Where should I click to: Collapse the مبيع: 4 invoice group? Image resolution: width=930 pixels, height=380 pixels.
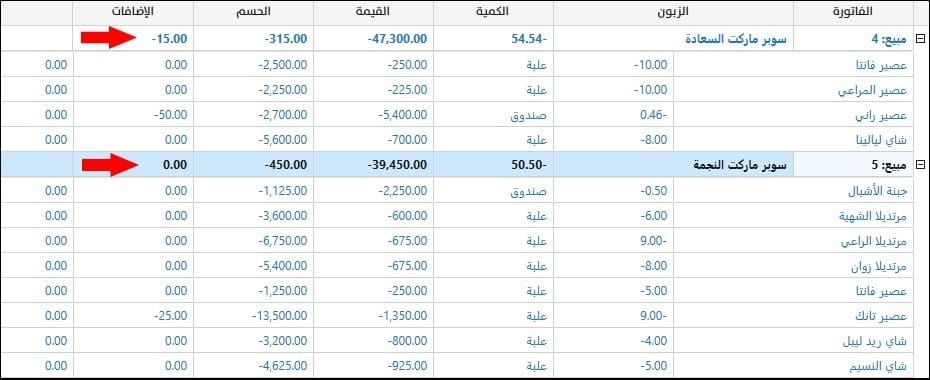921,39
